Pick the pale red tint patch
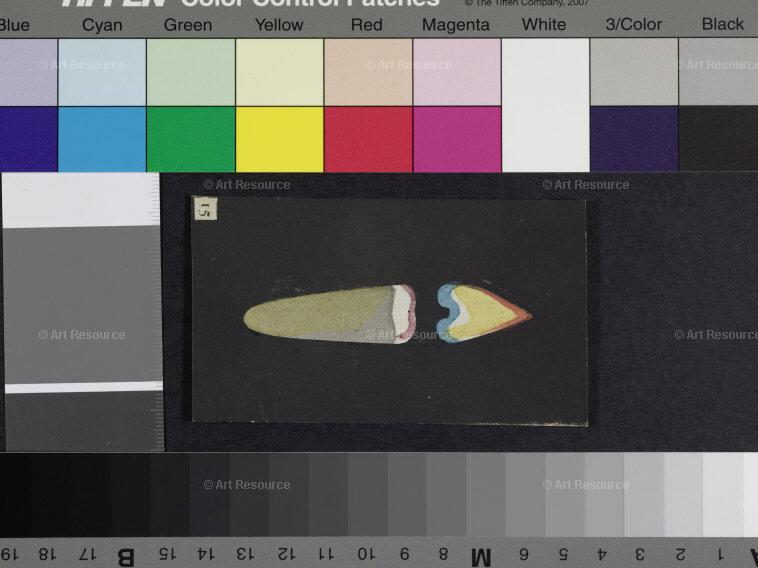This screenshot has height=568, width=758. click(x=368, y=72)
